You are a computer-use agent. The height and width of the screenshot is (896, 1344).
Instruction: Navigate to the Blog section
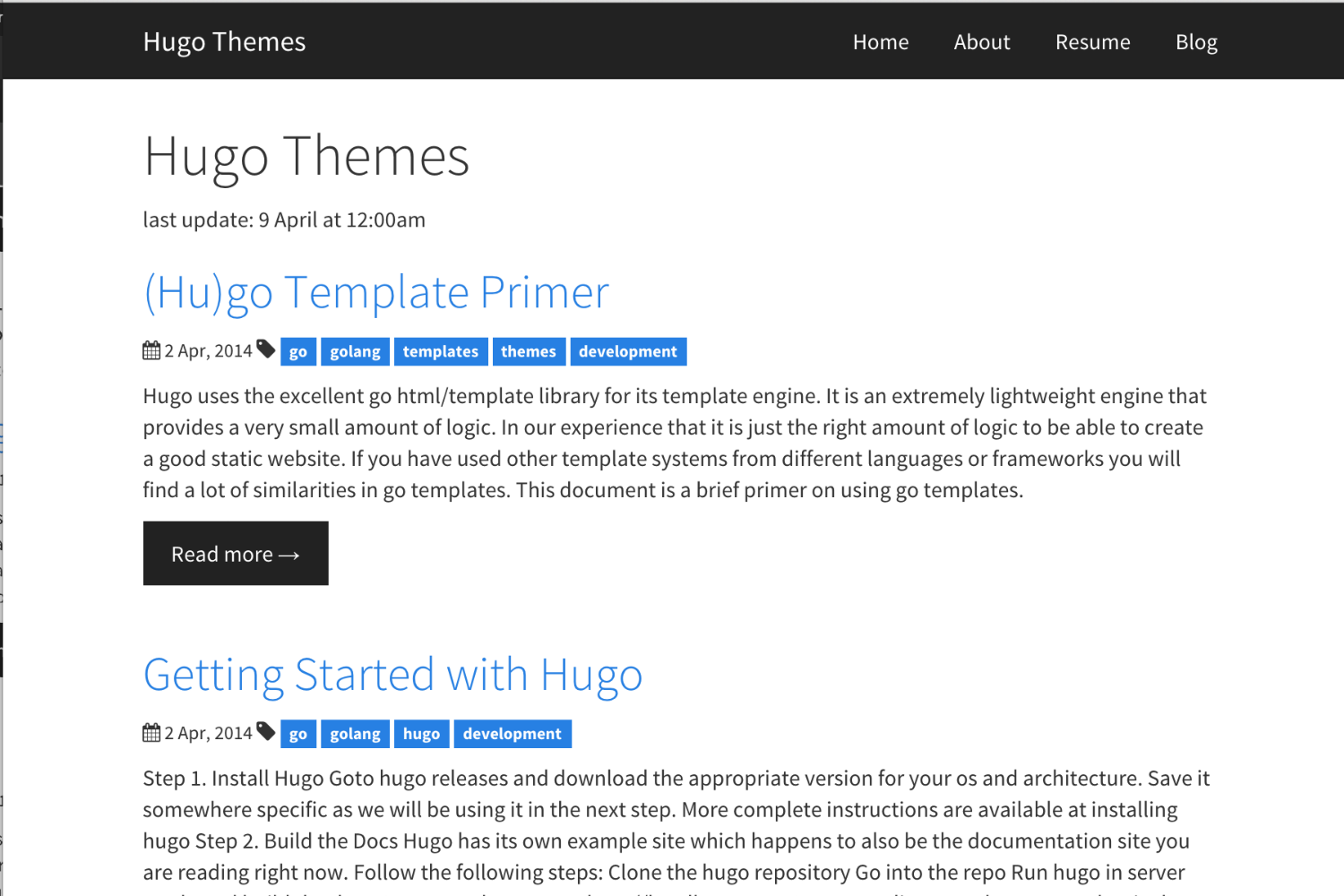point(1196,42)
